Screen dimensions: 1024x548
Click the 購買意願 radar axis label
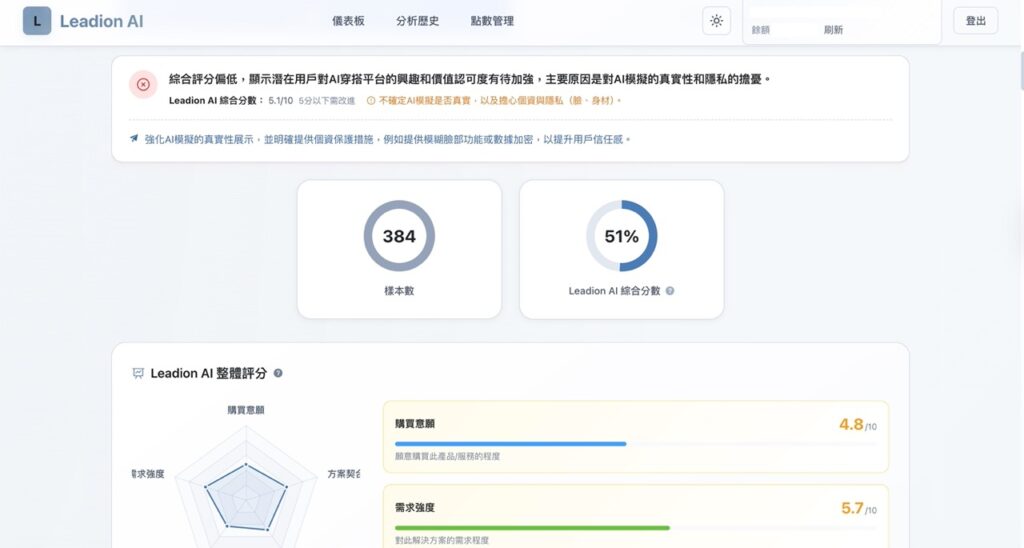click(246, 410)
